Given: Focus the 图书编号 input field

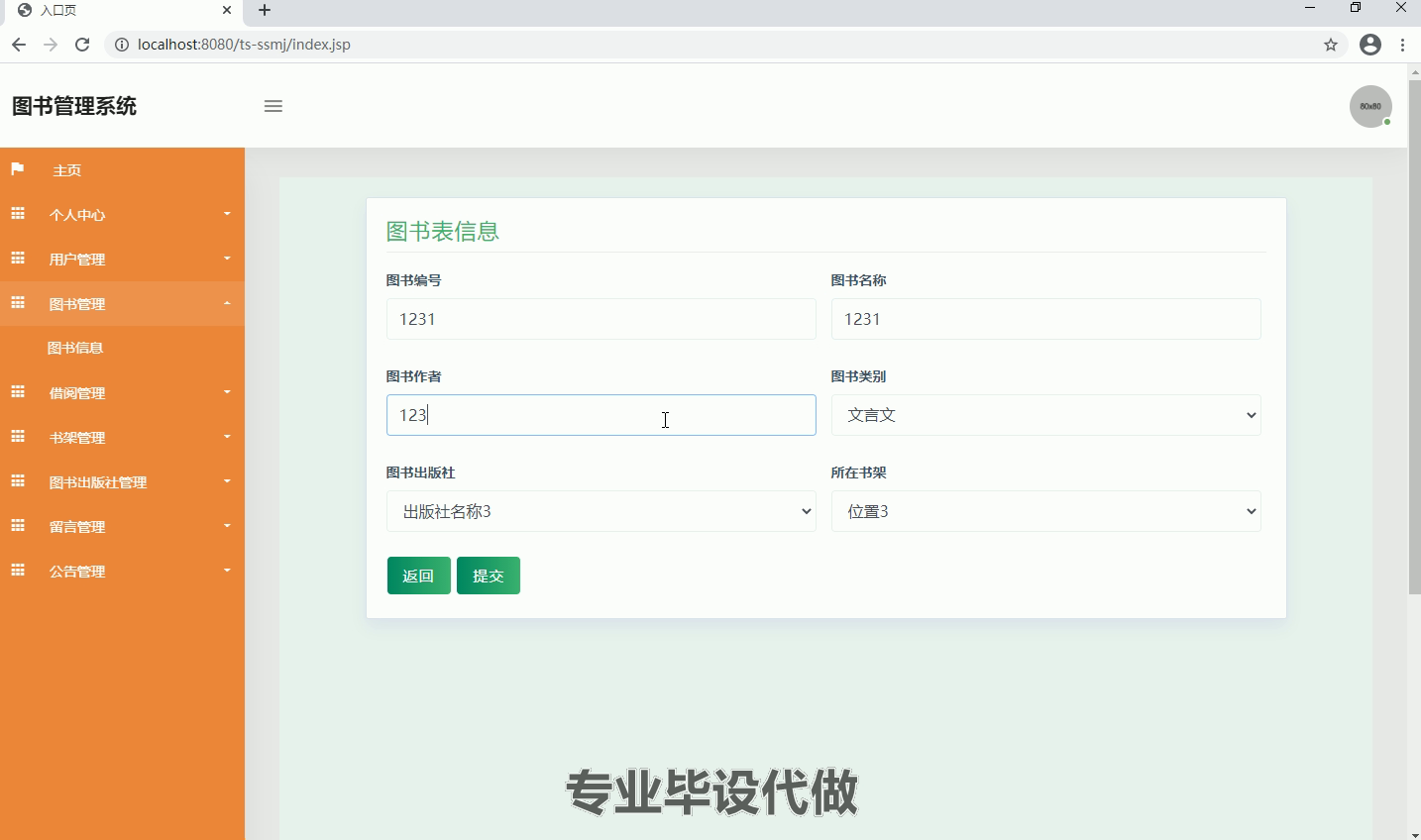Looking at the screenshot, I should click(601, 319).
